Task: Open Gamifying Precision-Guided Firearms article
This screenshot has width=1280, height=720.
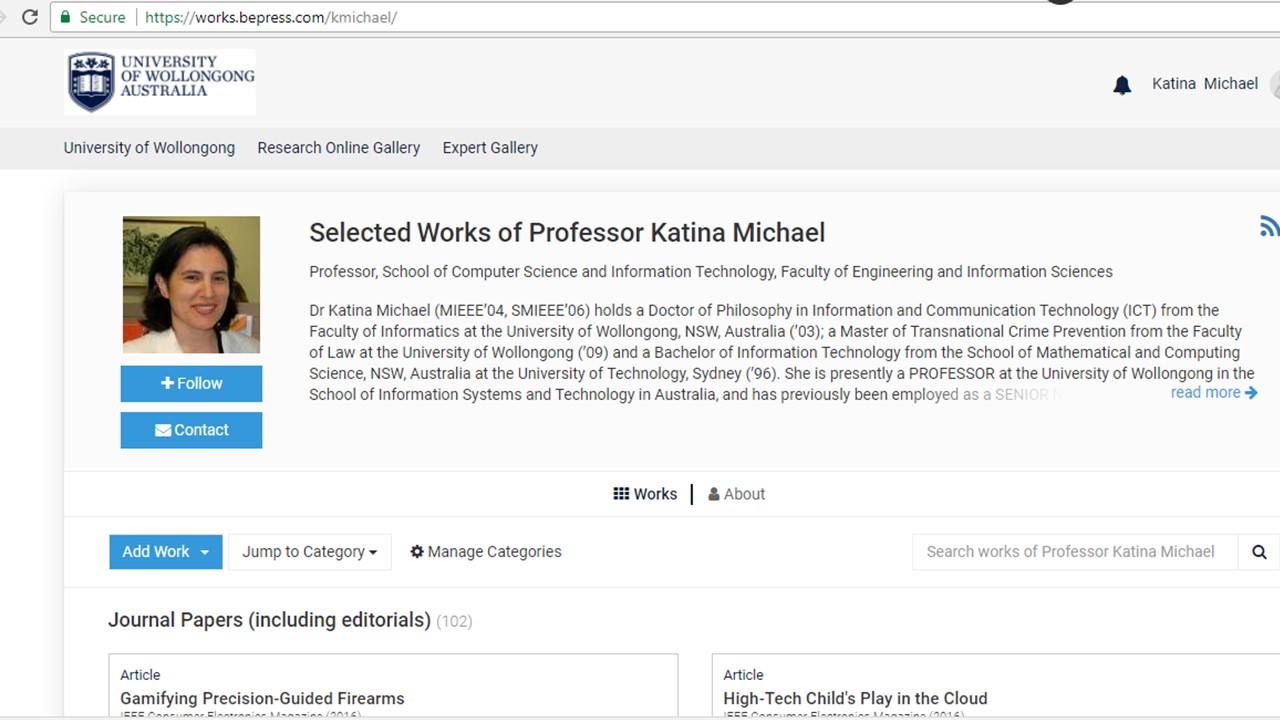Action: coord(262,699)
